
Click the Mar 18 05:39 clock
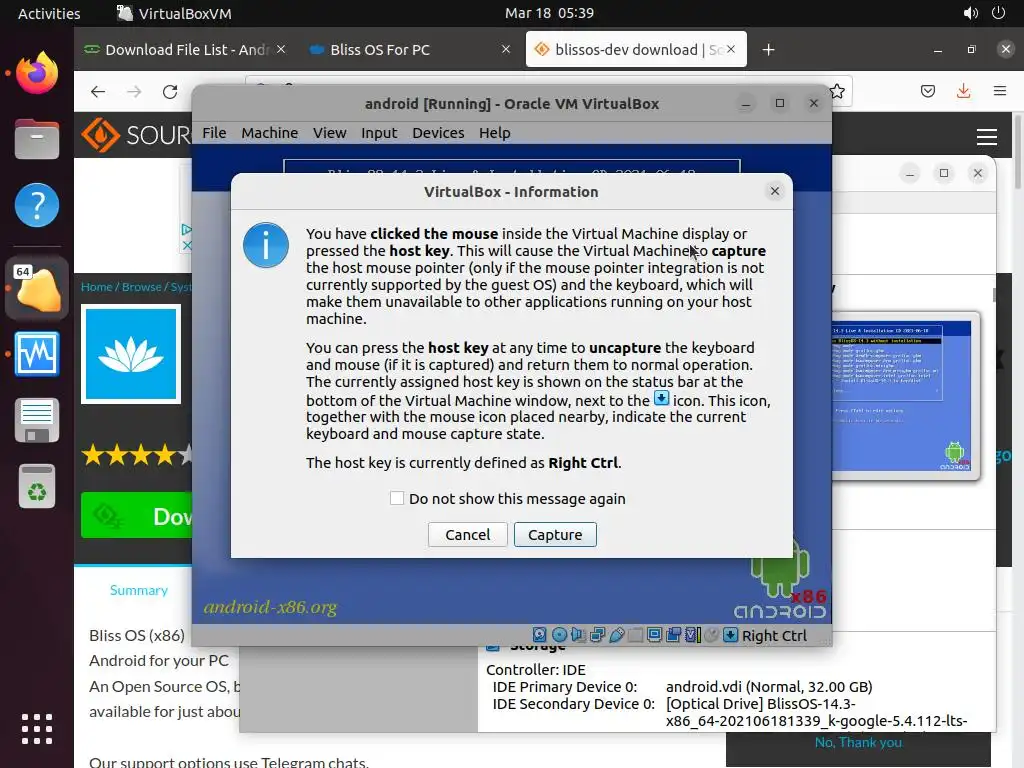pos(549,13)
